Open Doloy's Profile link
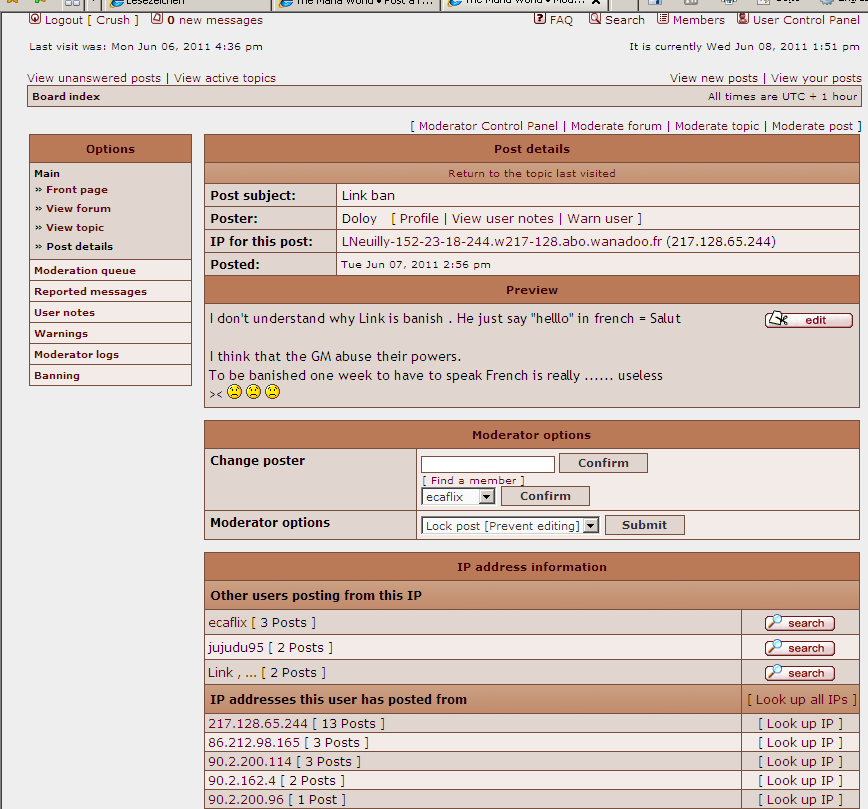 tap(419, 219)
